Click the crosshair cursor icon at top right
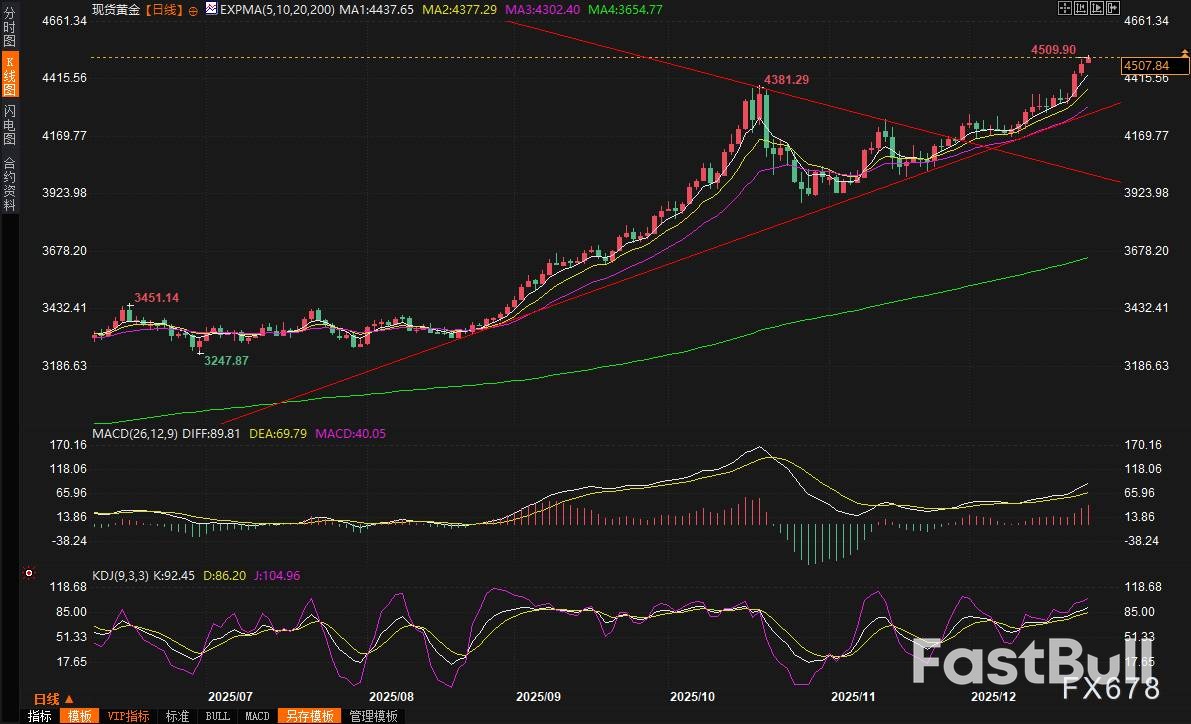This screenshot has height=724, width=1191. click(1064, 8)
